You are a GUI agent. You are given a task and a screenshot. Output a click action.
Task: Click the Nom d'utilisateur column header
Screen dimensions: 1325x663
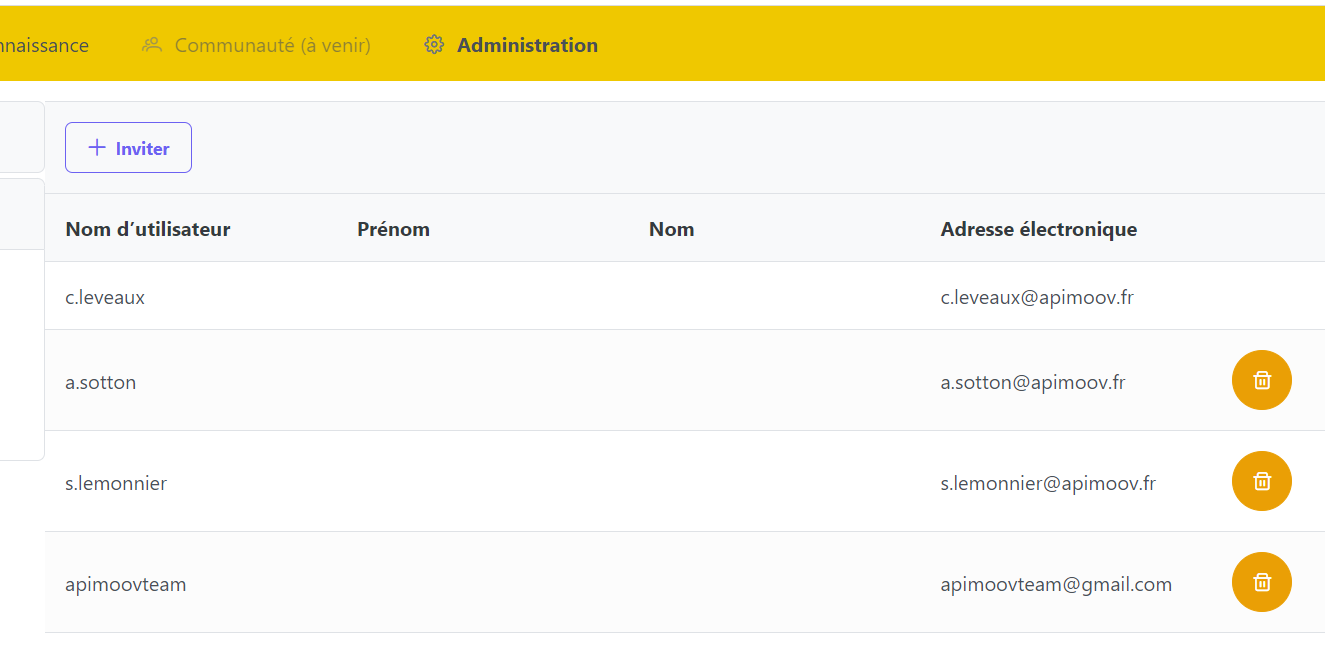[148, 229]
